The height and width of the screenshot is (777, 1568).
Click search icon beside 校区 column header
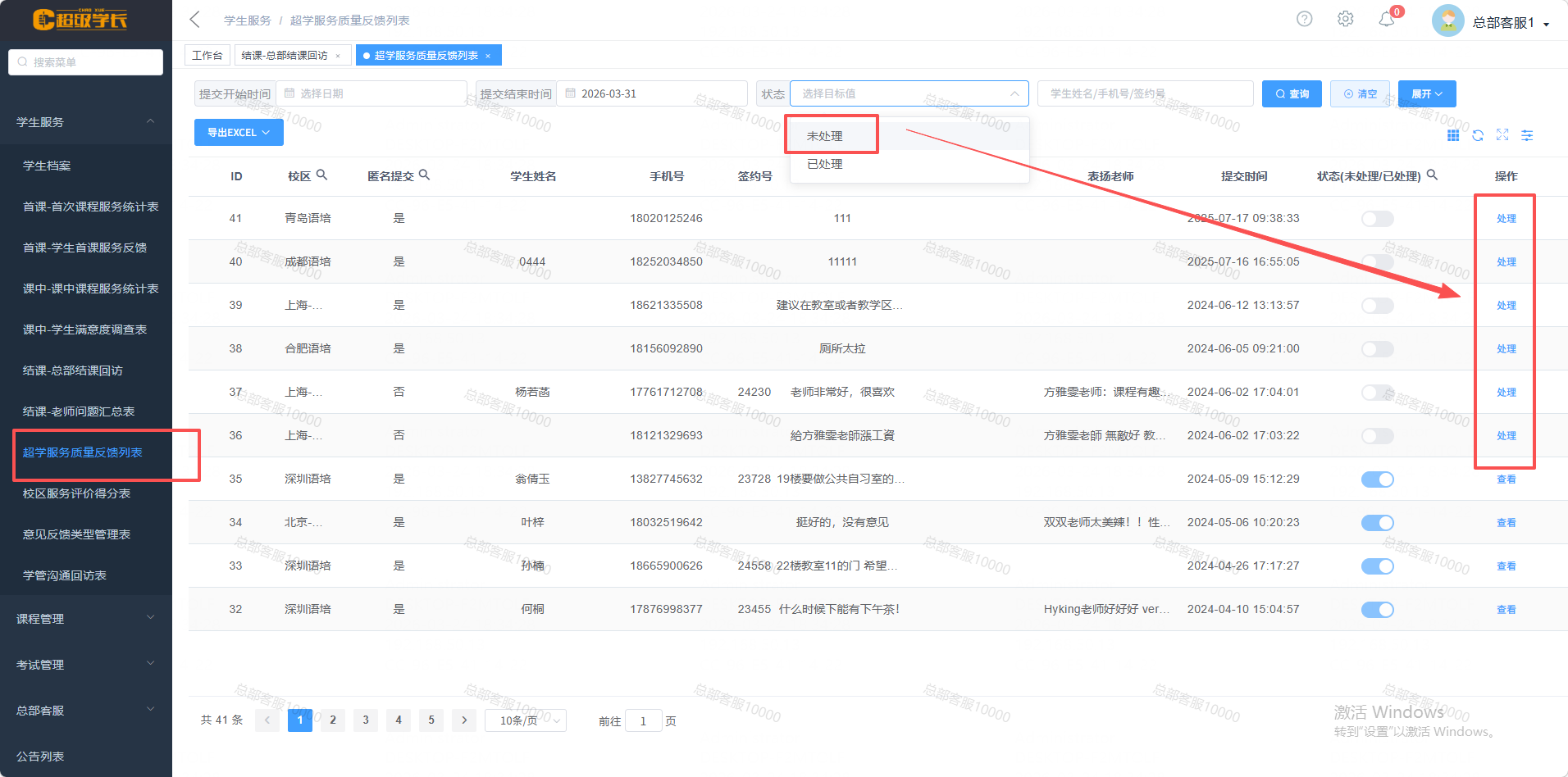[322, 175]
